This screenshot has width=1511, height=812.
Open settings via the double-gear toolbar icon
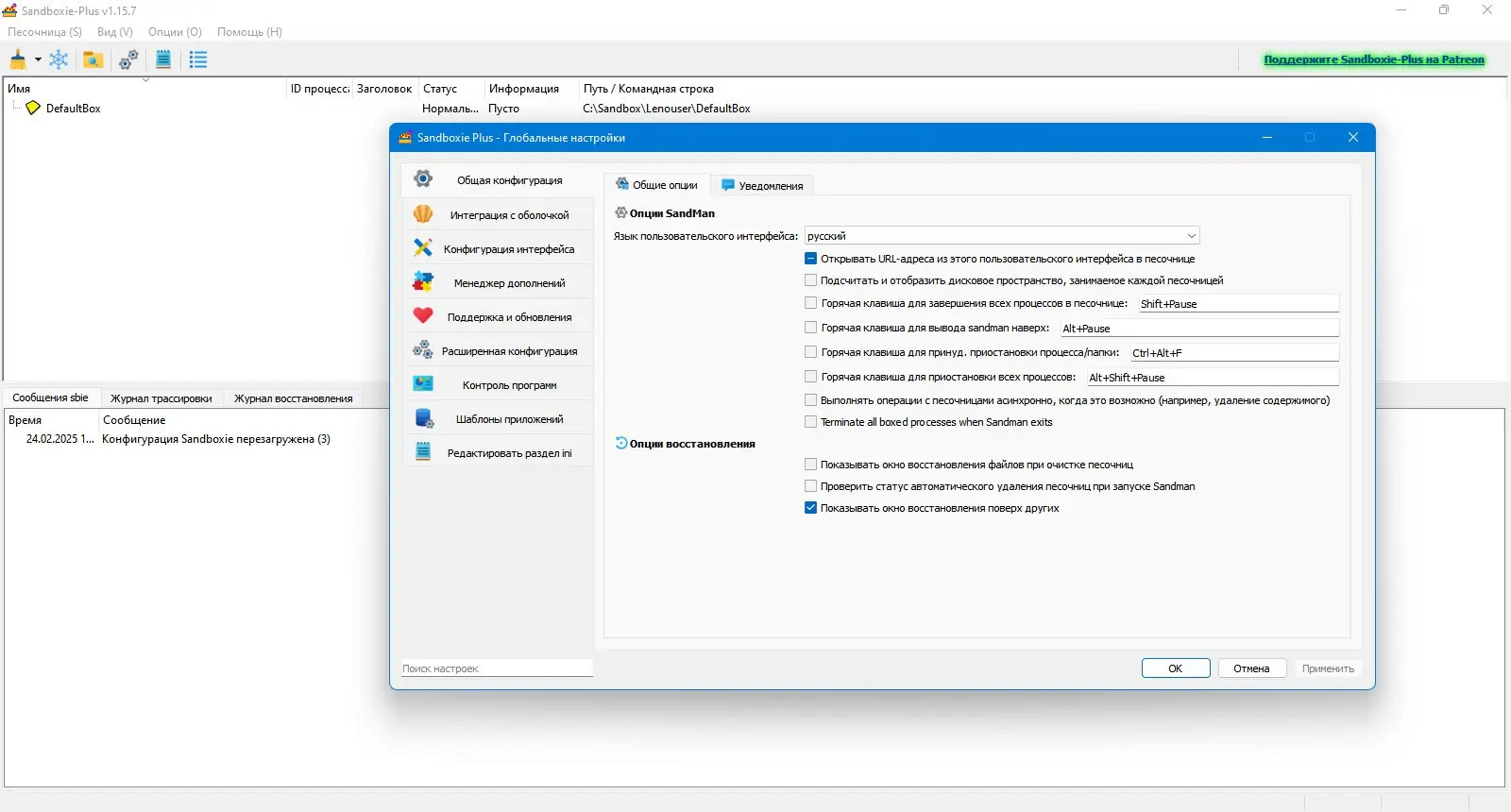click(128, 59)
